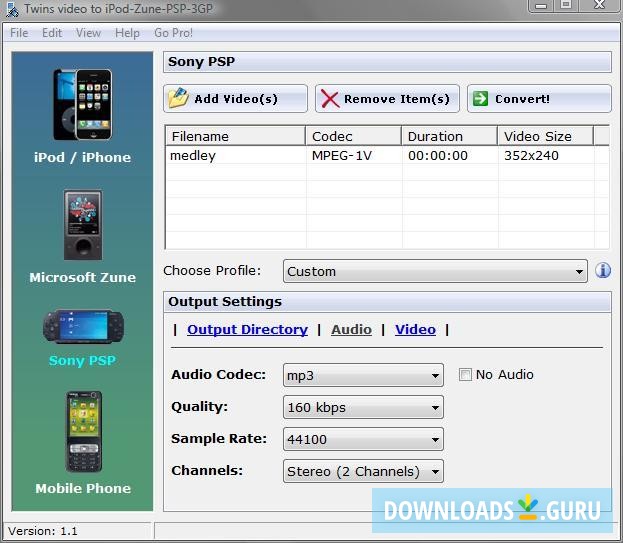
Task: Minimize the Twins video window
Action: (541, 6)
